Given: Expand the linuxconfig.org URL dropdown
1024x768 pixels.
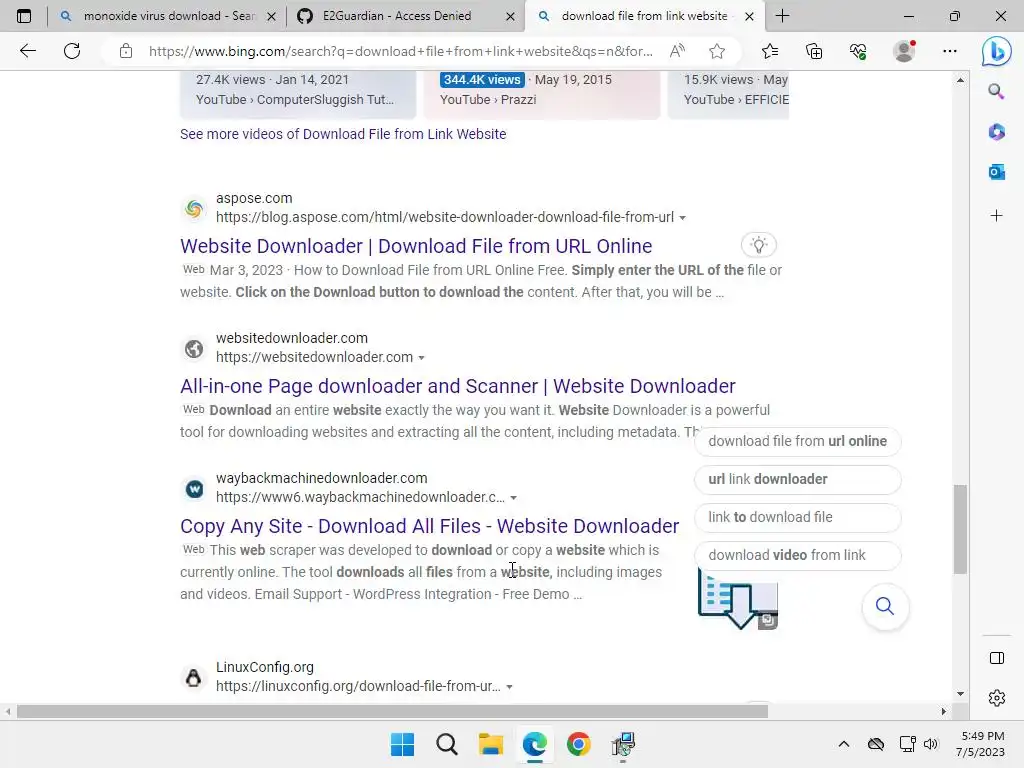Looking at the screenshot, I should click(509, 687).
